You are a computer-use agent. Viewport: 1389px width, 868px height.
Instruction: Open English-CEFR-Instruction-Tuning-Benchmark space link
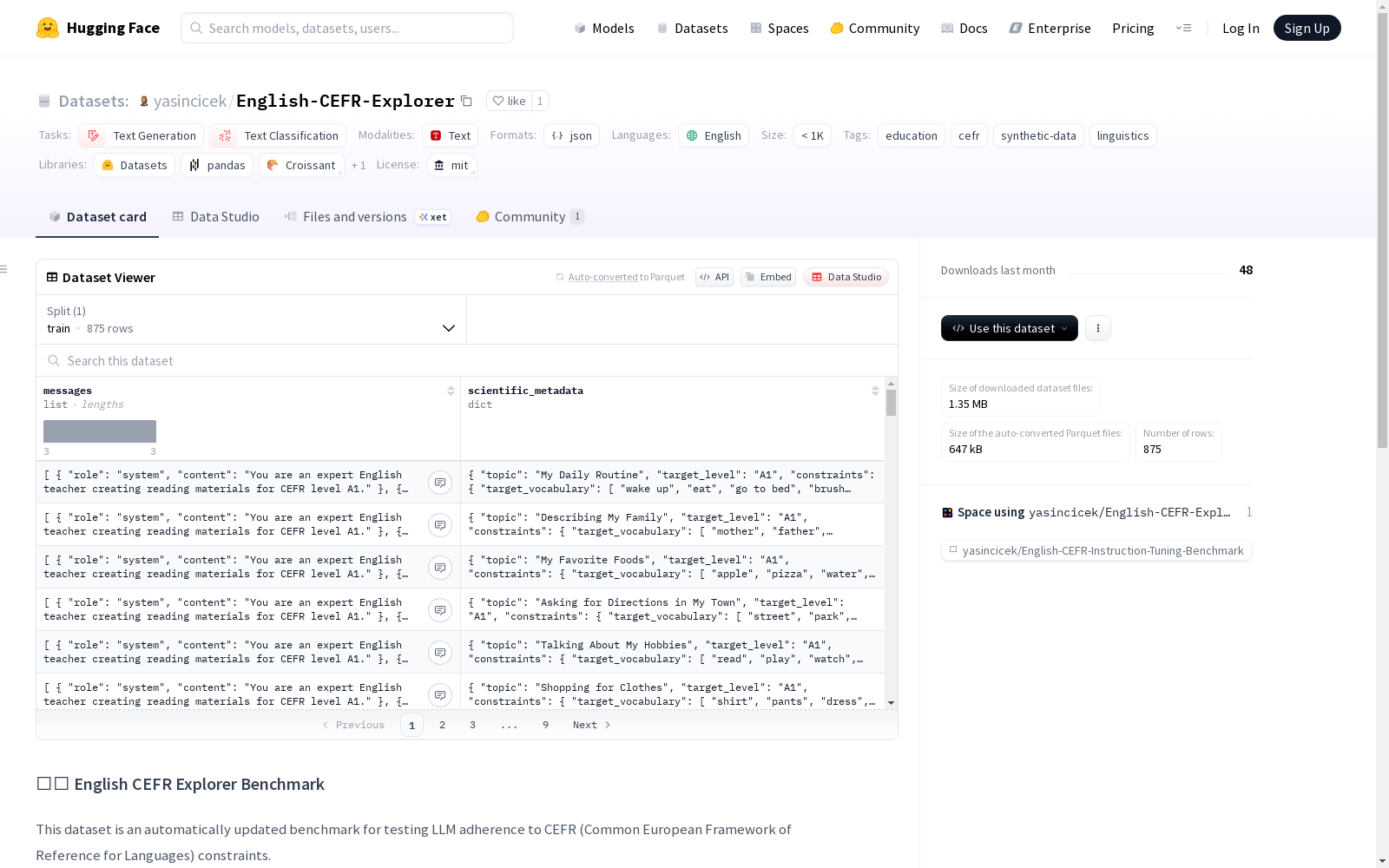[x=1096, y=550]
